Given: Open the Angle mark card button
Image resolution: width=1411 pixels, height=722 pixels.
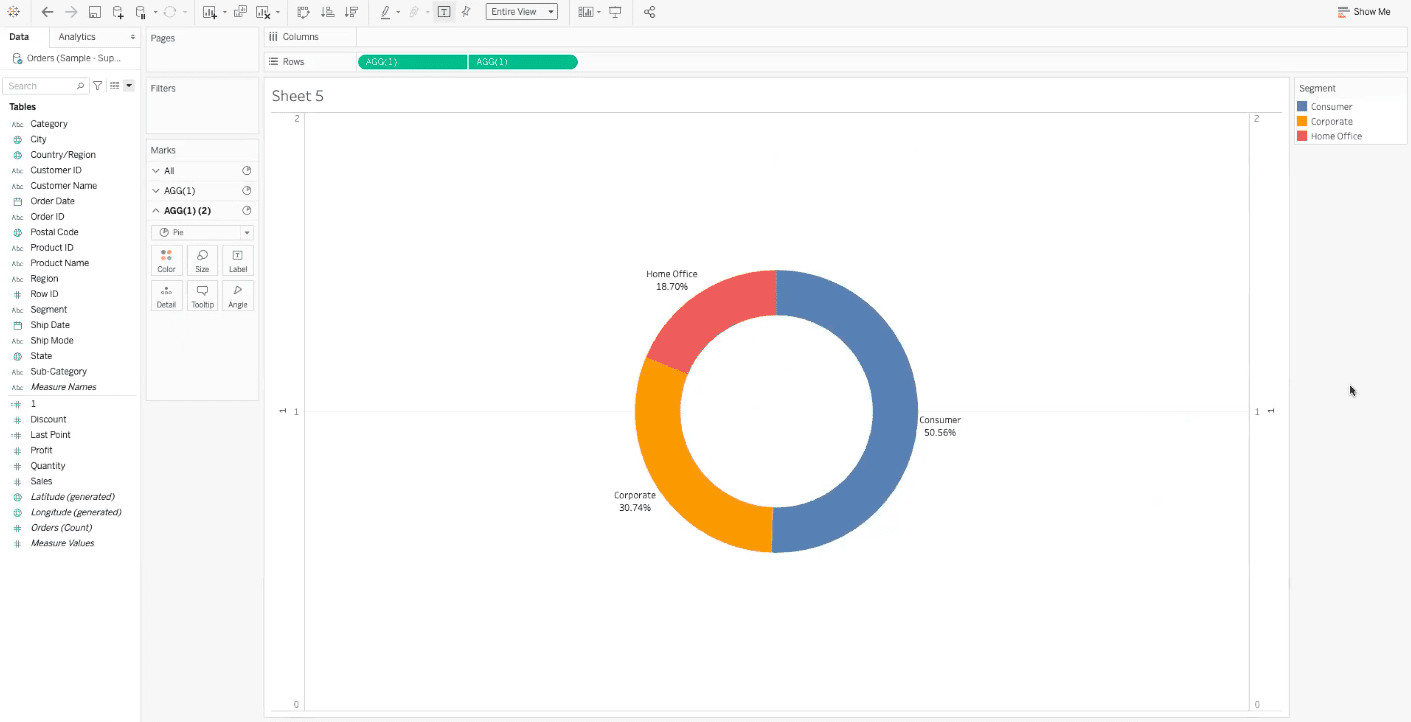Looking at the screenshot, I should [238, 296].
